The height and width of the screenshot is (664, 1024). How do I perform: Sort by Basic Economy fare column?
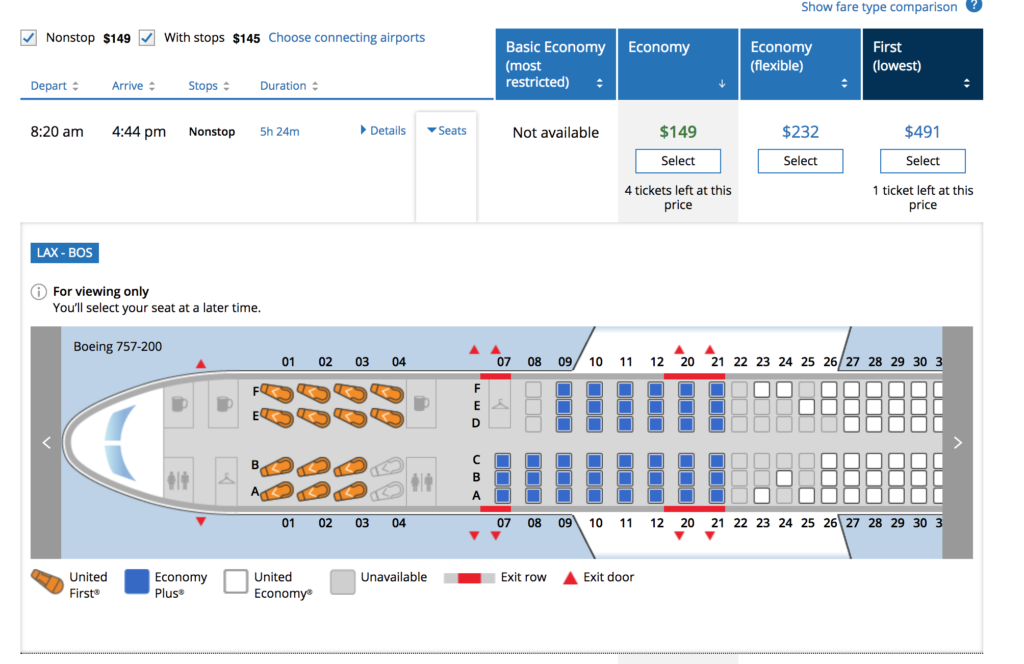pos(556,65)
